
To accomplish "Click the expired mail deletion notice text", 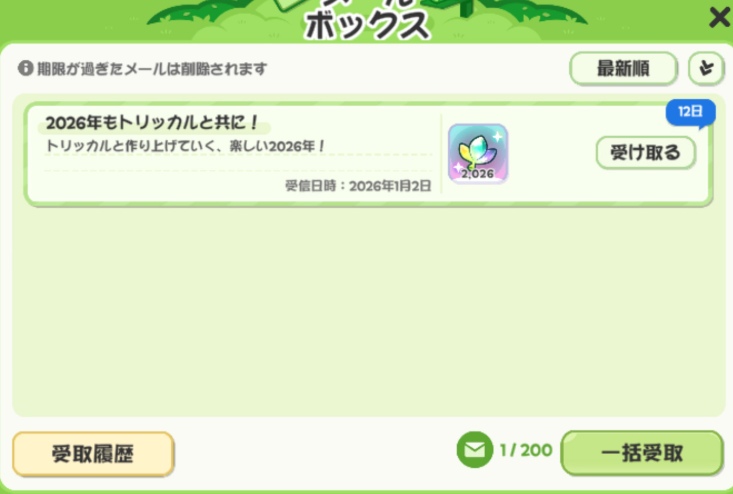I will click(152, 69).
